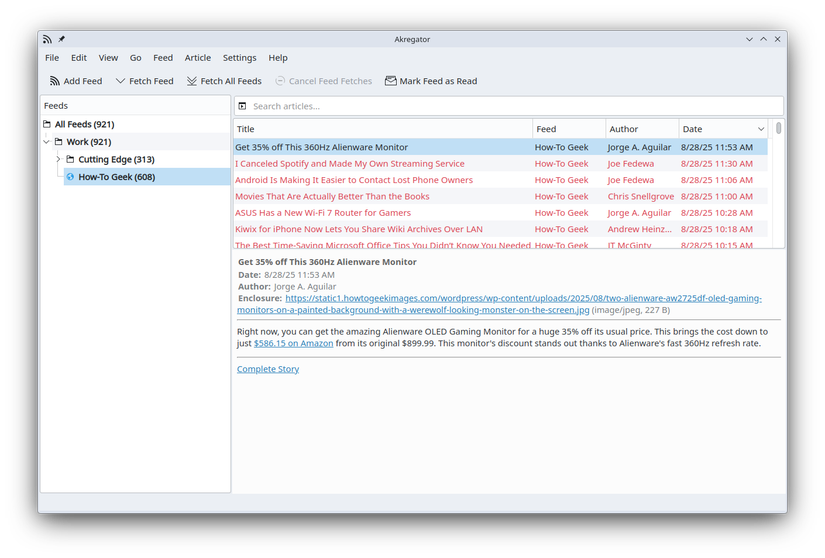Open the Settings menu
This screenshot has height=558, width=825.
click(239, 58)
